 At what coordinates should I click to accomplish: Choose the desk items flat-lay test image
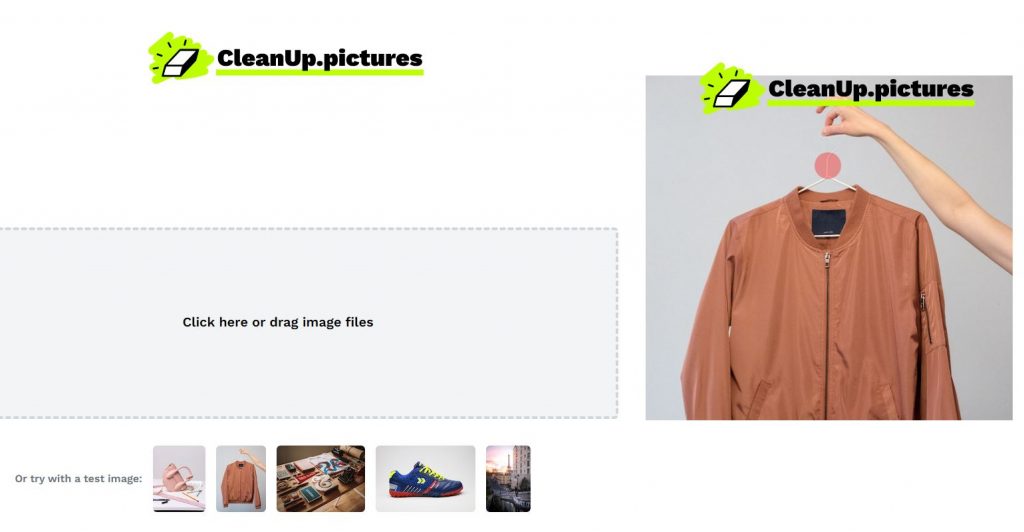click(321, 478)
